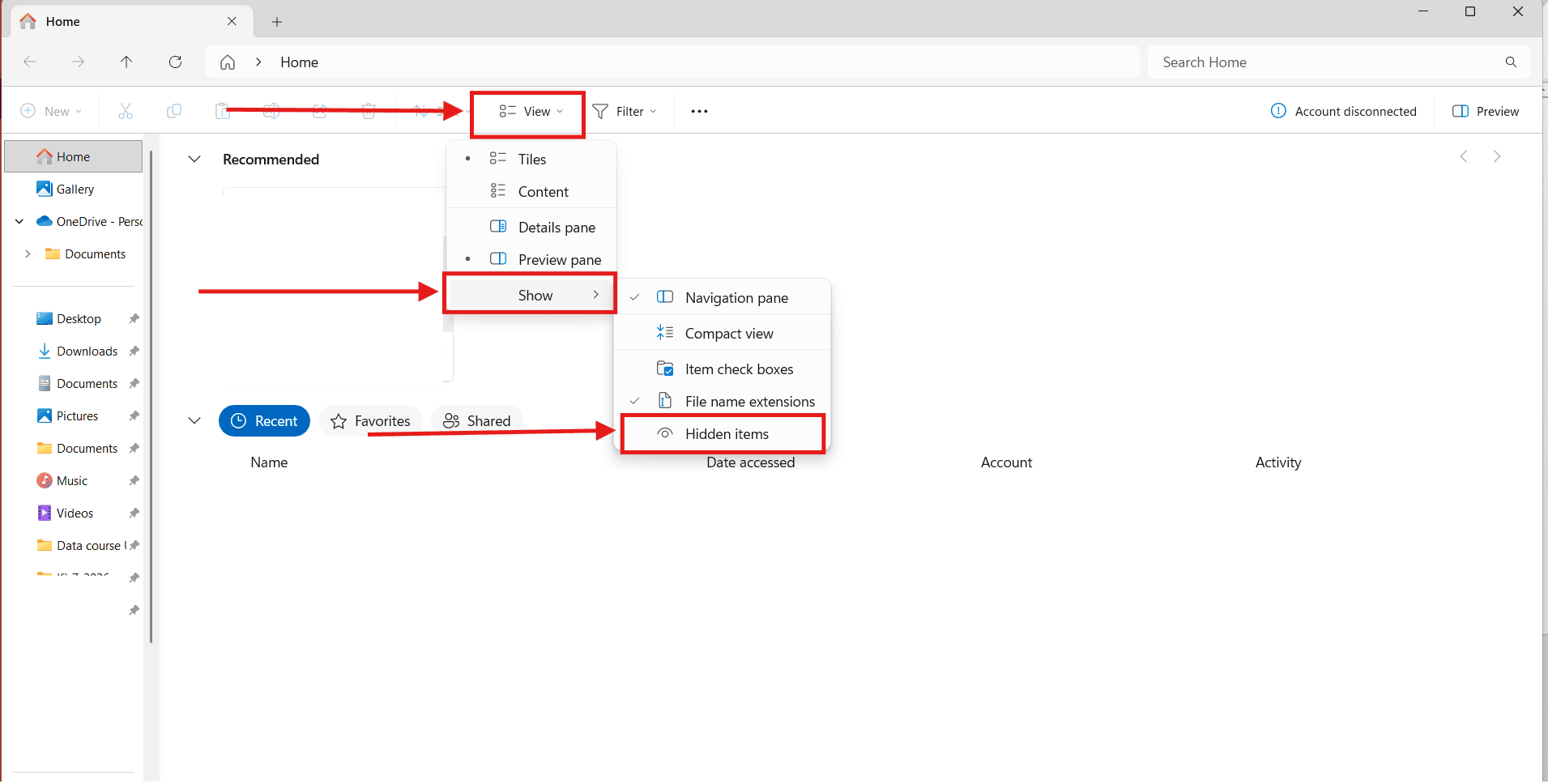Toggle File name extensions option
Viewport: 1548px width, 784px height.
pos(749,402)
